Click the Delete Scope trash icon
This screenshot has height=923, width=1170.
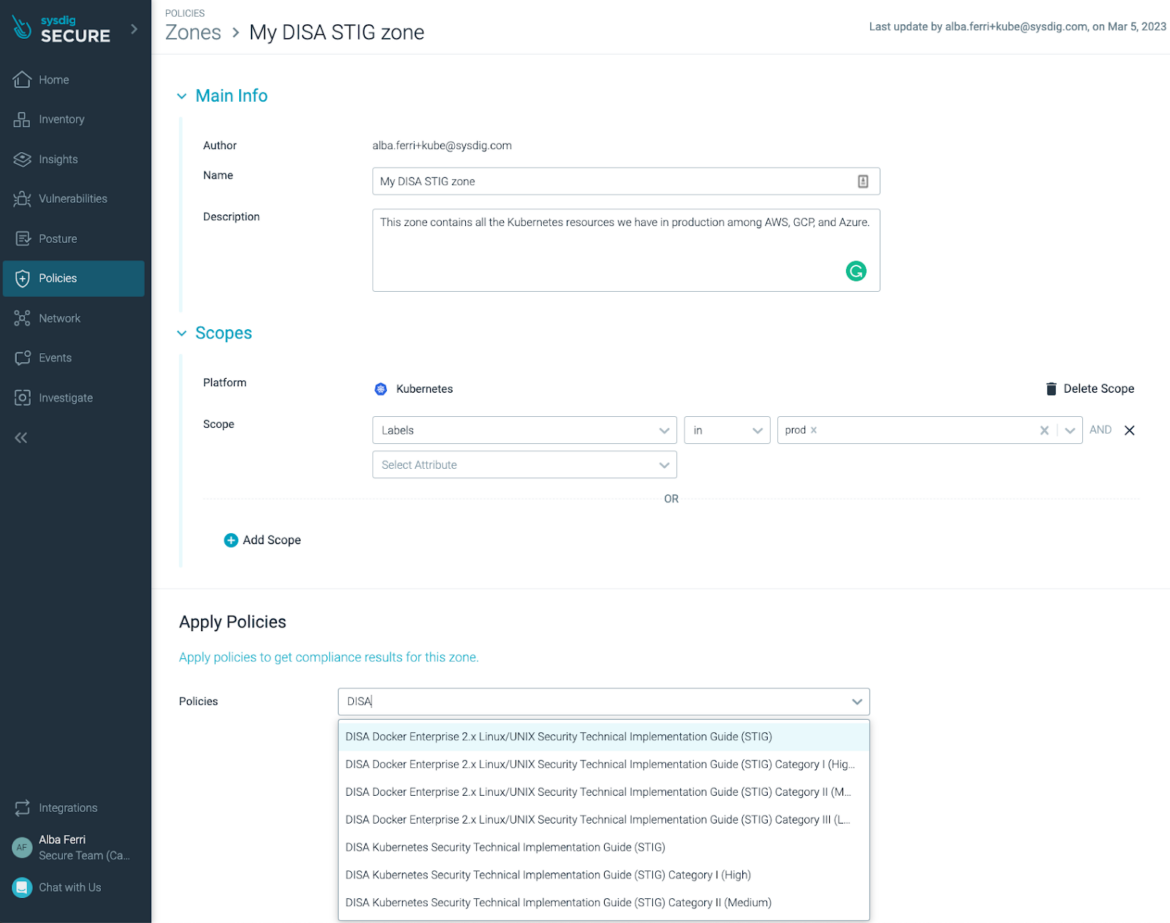coord(1051,389)
